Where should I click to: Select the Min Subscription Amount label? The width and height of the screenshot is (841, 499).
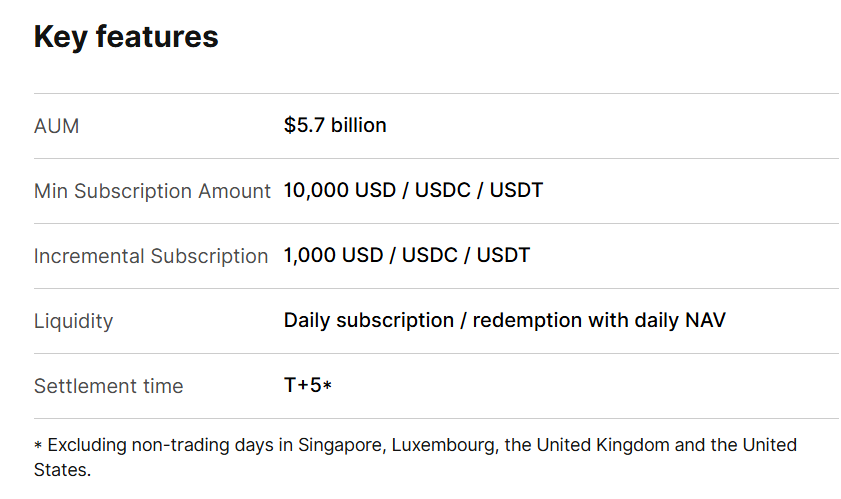click(152, 191)
